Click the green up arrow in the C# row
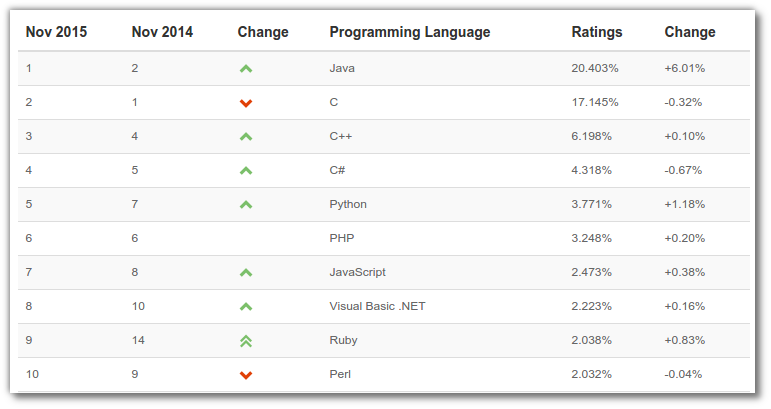771x409 pixels. coord(246,171)
